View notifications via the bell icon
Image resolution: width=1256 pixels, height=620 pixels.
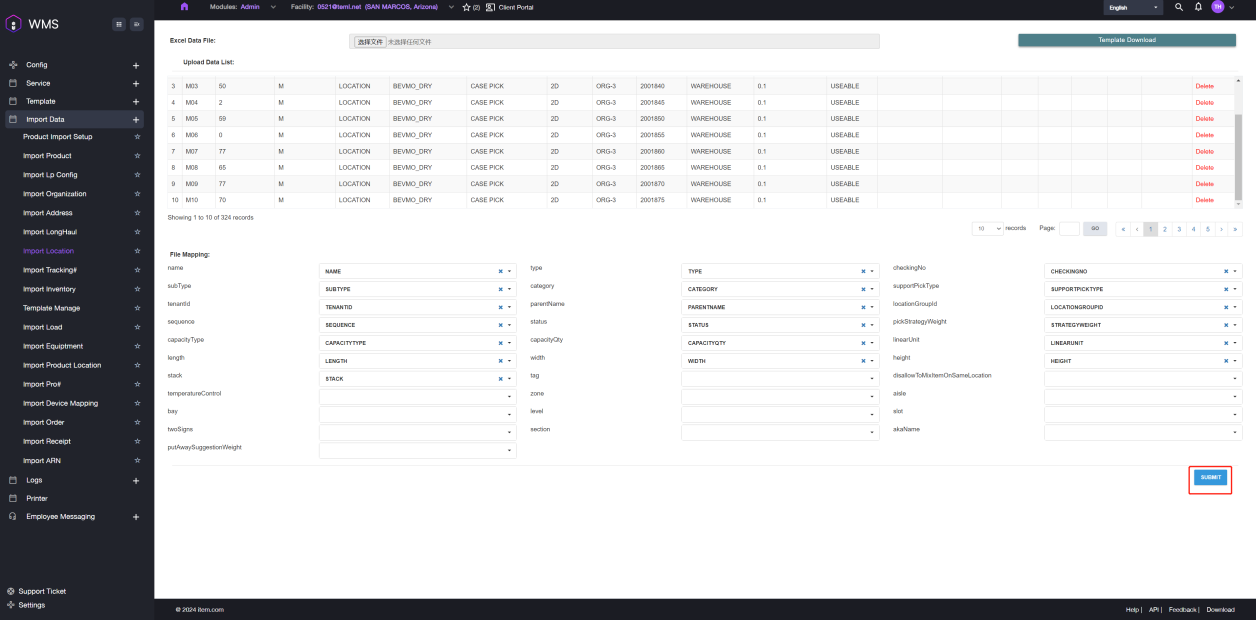1198,7
